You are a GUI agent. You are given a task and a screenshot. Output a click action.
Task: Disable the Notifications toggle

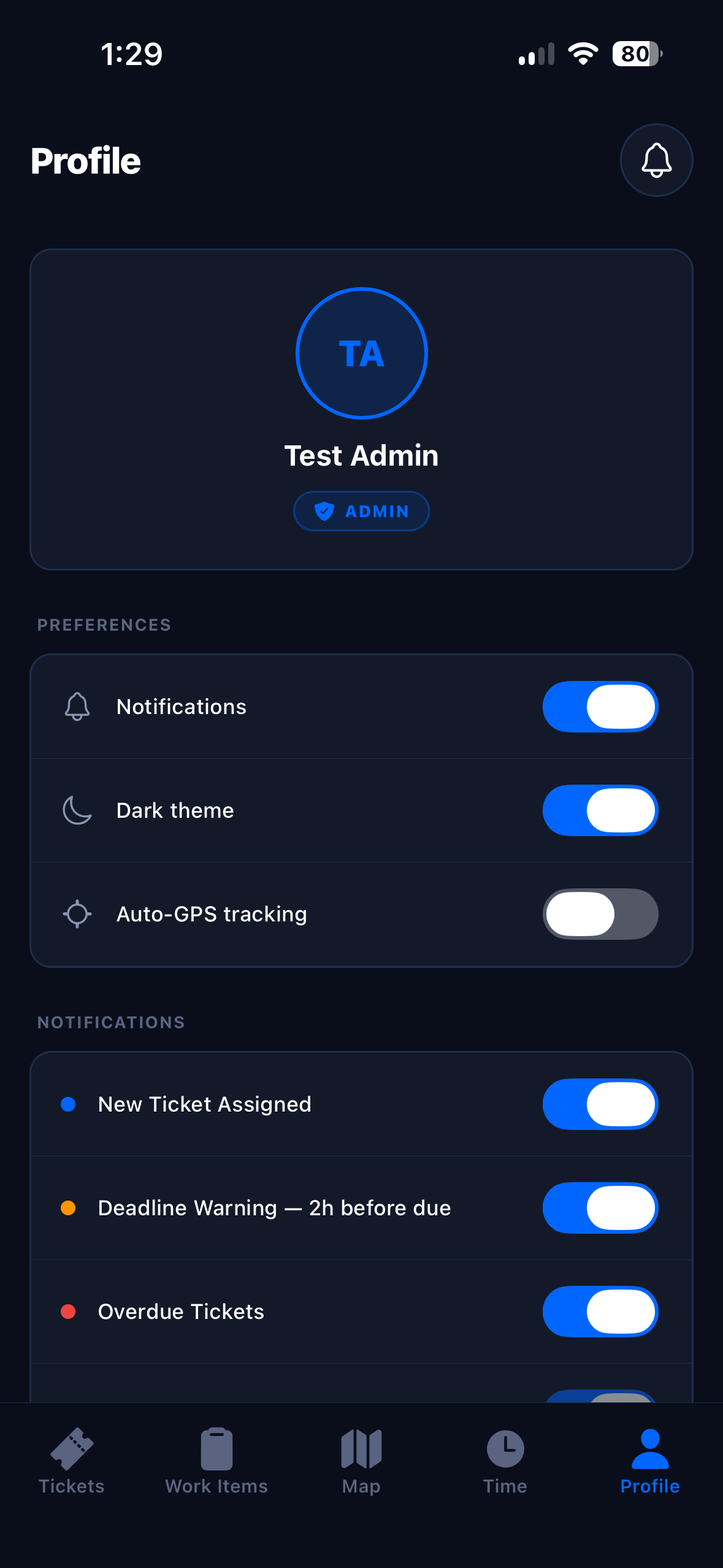600,707
